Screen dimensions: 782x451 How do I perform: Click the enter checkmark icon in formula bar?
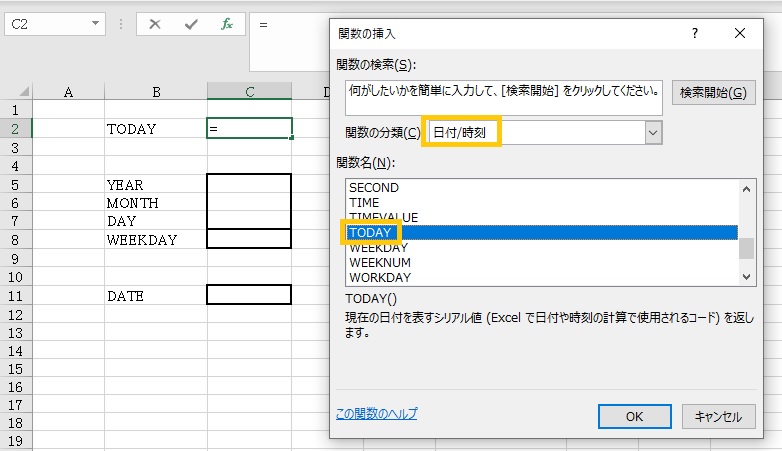(x=190, y=24)
